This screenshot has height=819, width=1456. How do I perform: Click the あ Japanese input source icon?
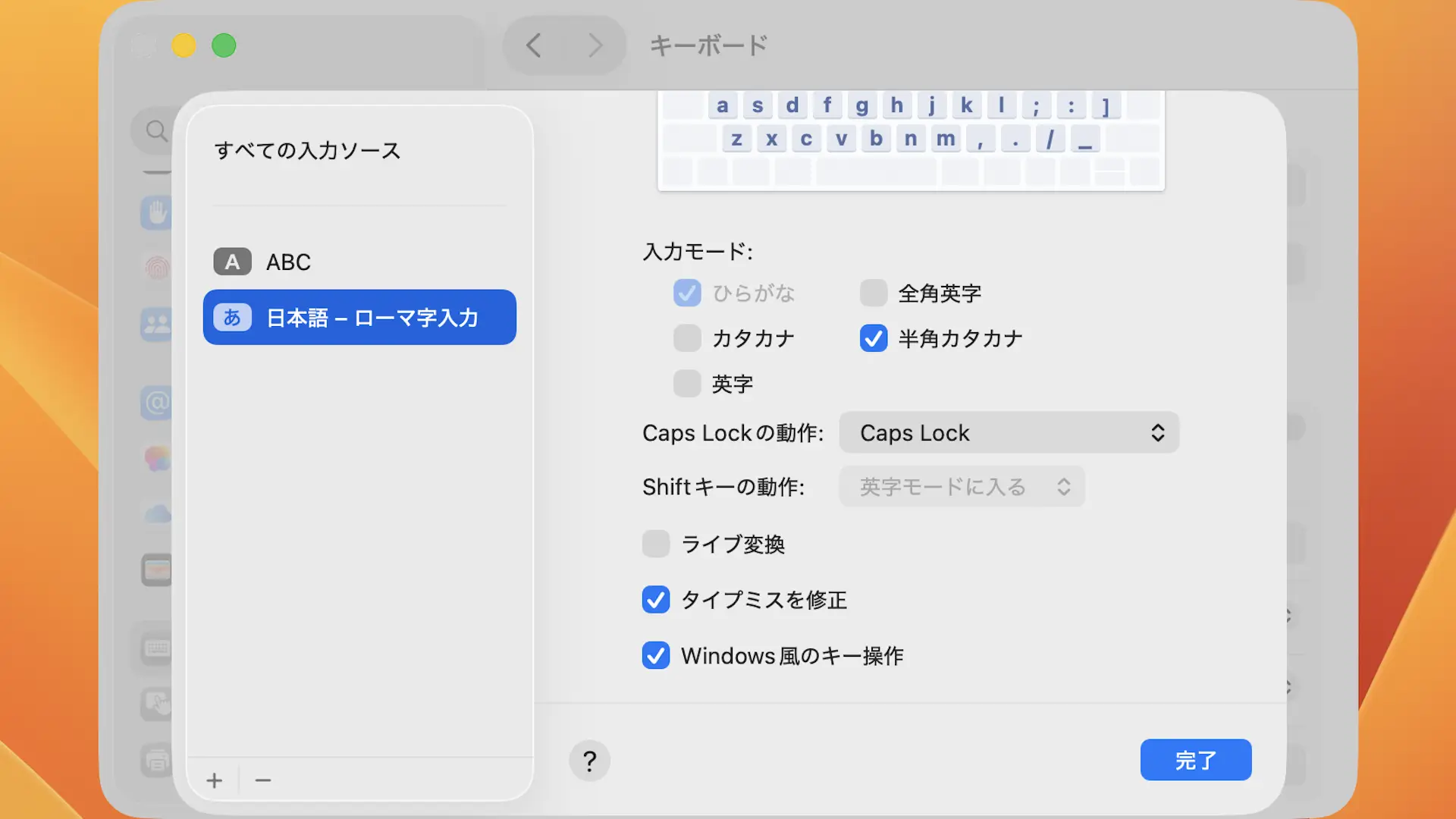click(232, 317)
